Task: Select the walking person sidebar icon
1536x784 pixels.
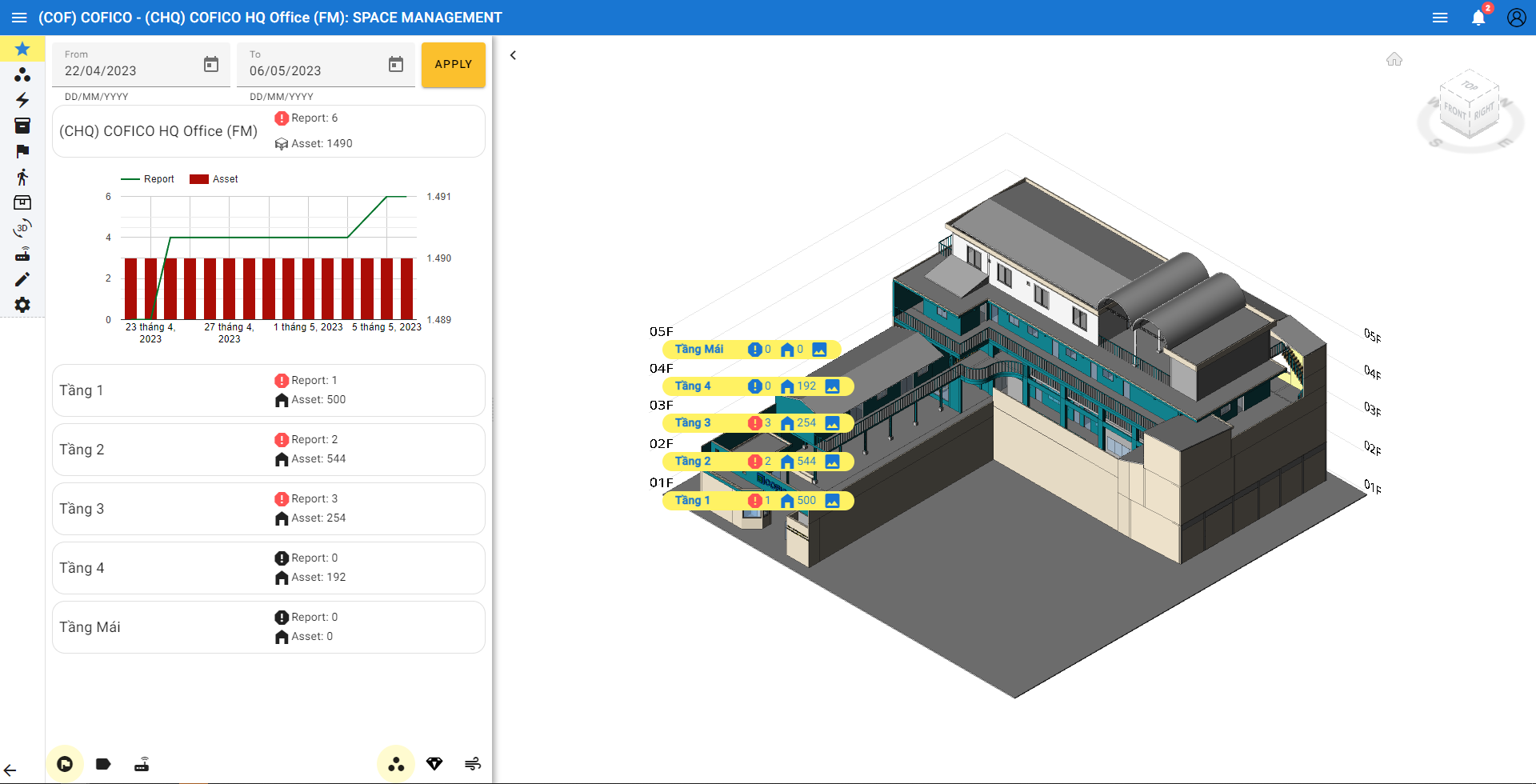Action: coord(22,177)
